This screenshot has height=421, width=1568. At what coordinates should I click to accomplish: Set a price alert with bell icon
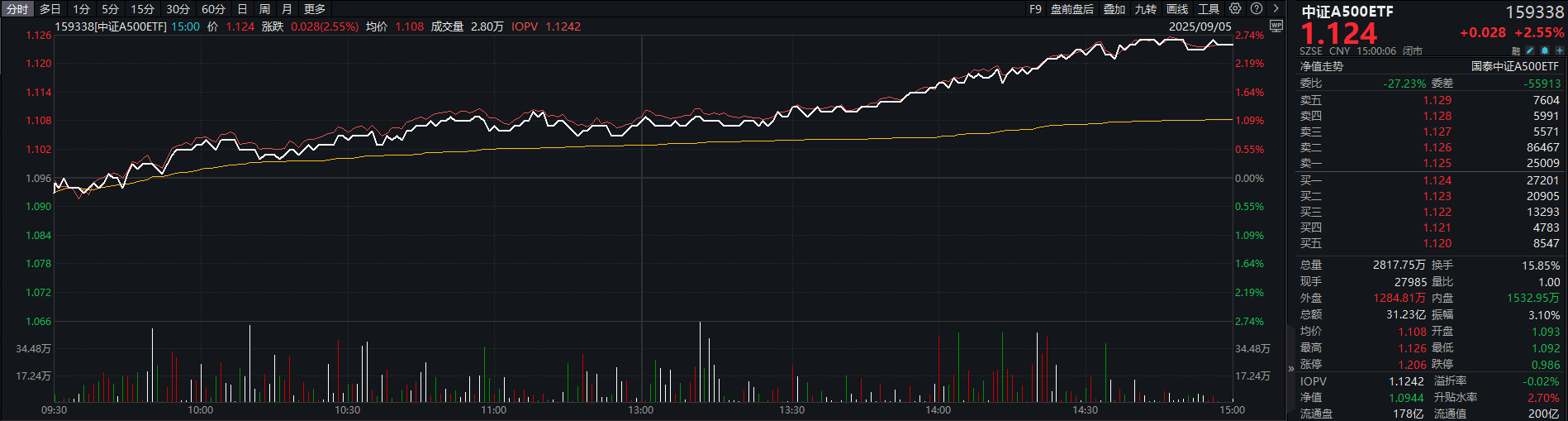(1545, 51)
